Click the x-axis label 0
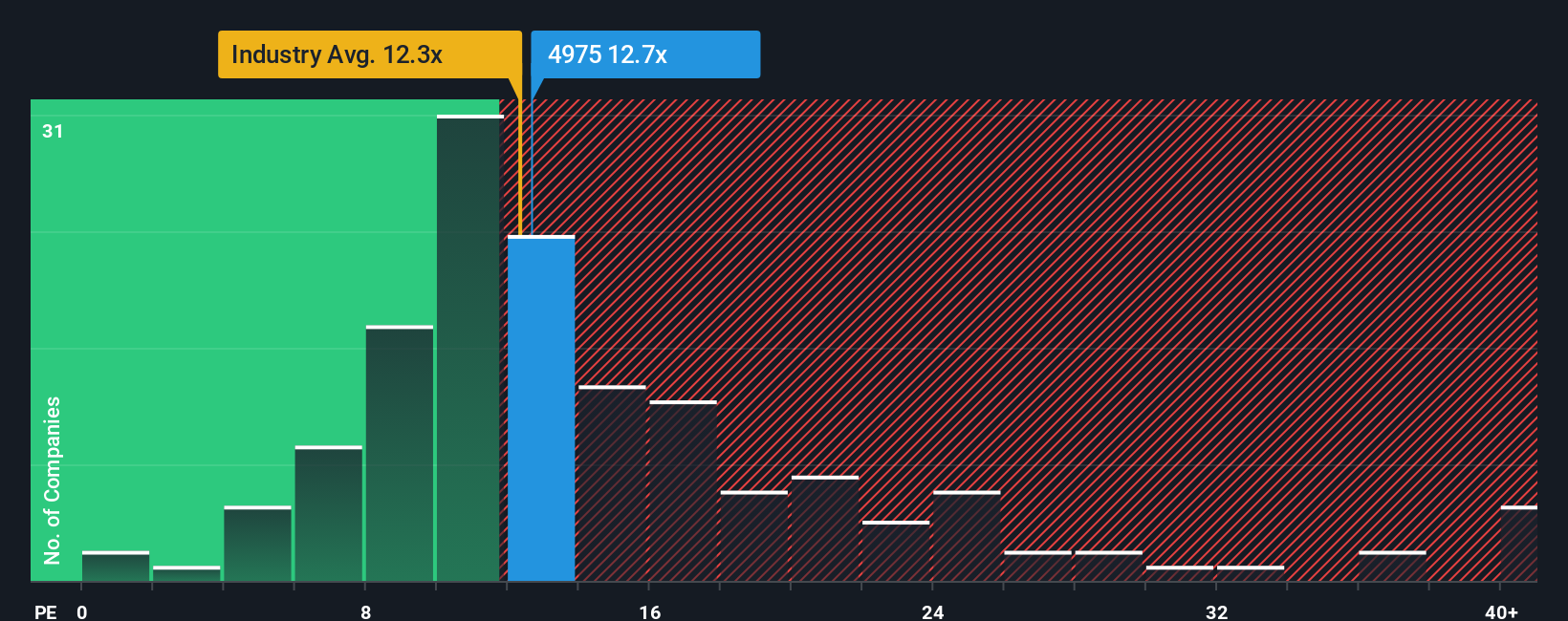This screenshot has width=1568, height=621. point(82,611)
